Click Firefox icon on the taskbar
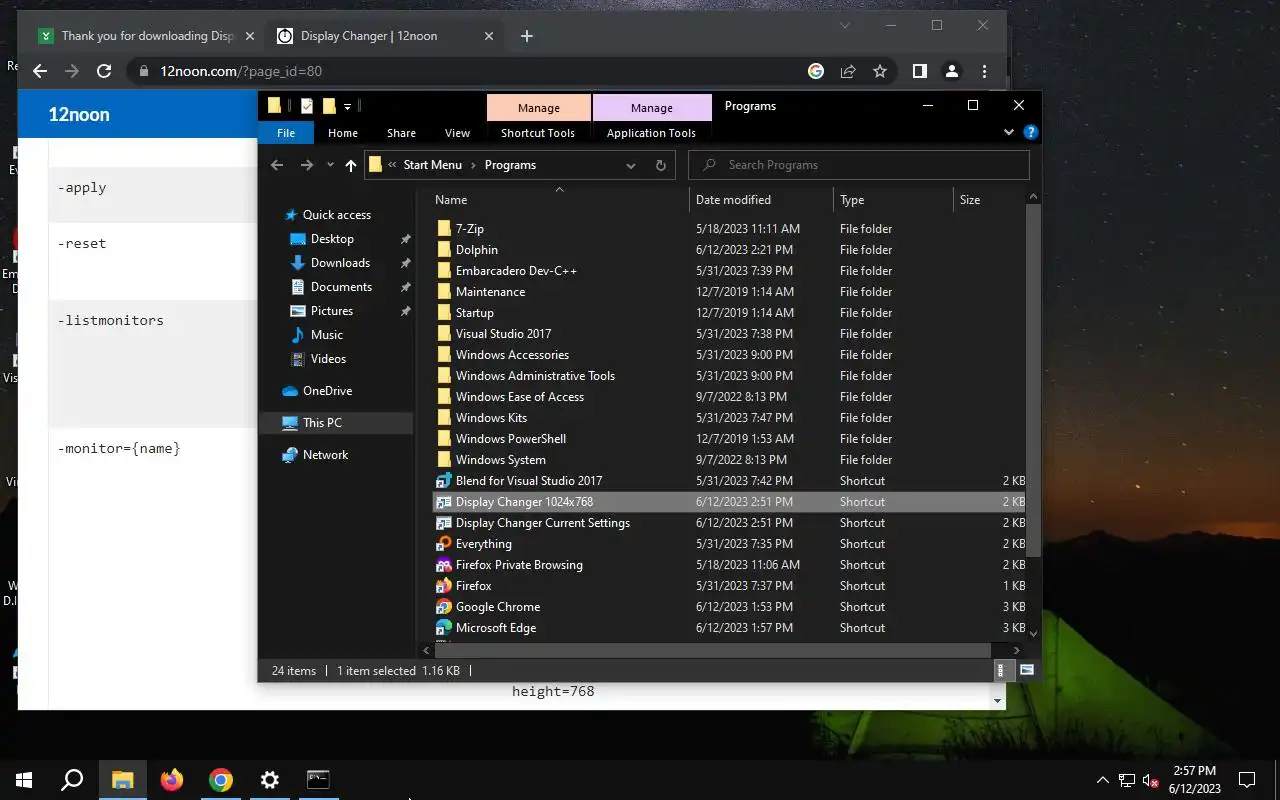 point(172,780)
